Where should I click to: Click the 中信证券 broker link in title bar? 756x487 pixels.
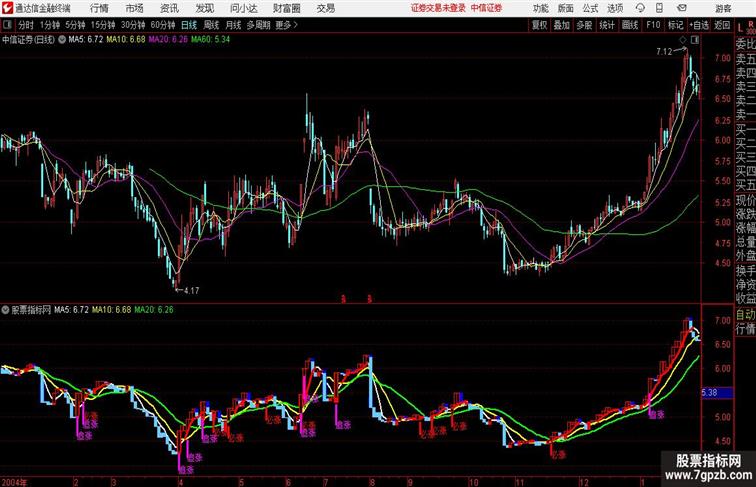486,8
